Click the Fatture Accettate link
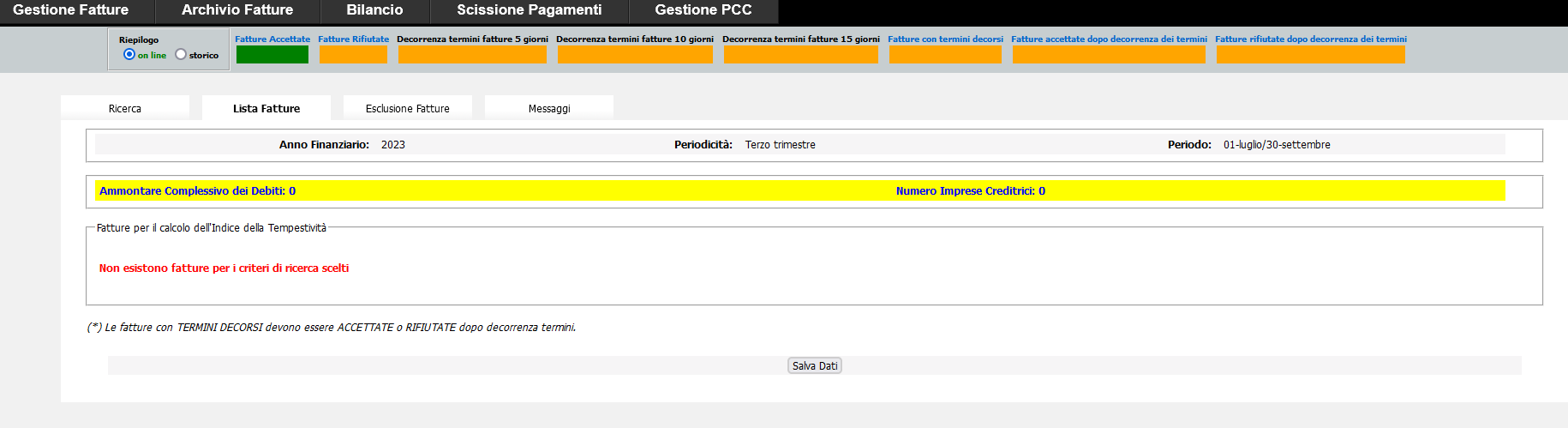The height and width of the screenshot is (428, 1568). (272, 39)
